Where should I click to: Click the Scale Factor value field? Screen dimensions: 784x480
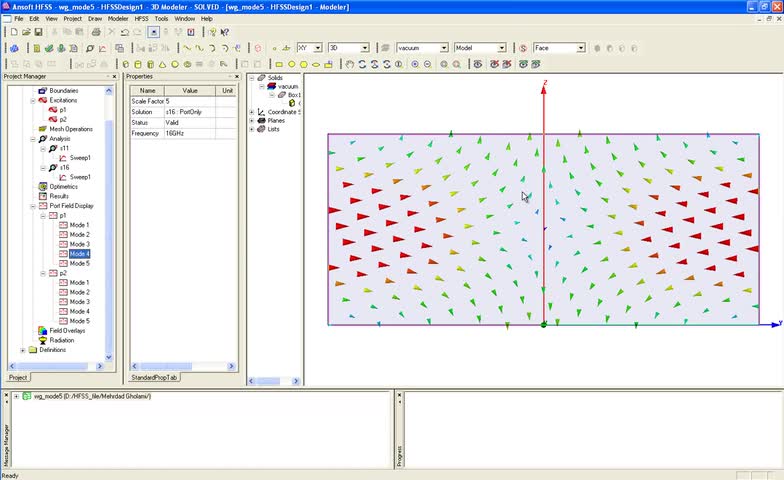pos(190,101)
